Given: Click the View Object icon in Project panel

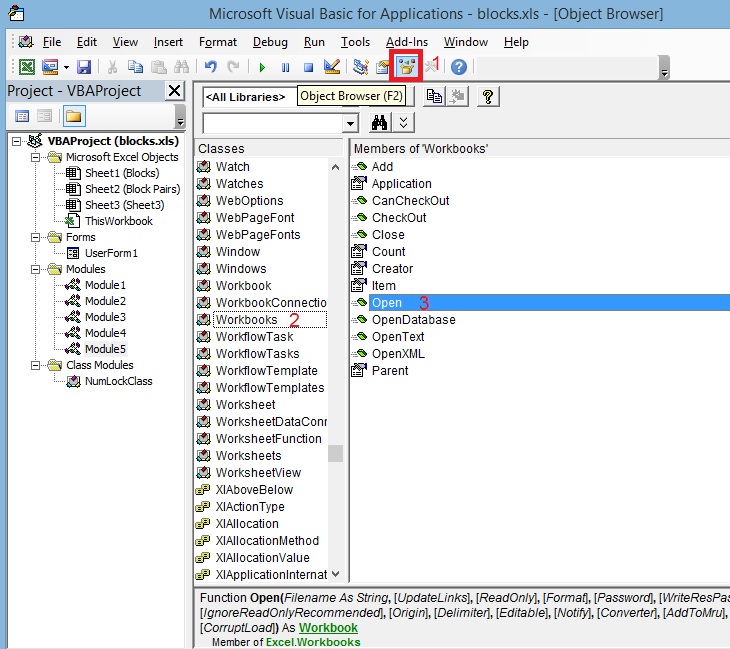Looking at the screenshot, I should click(44, 116).
